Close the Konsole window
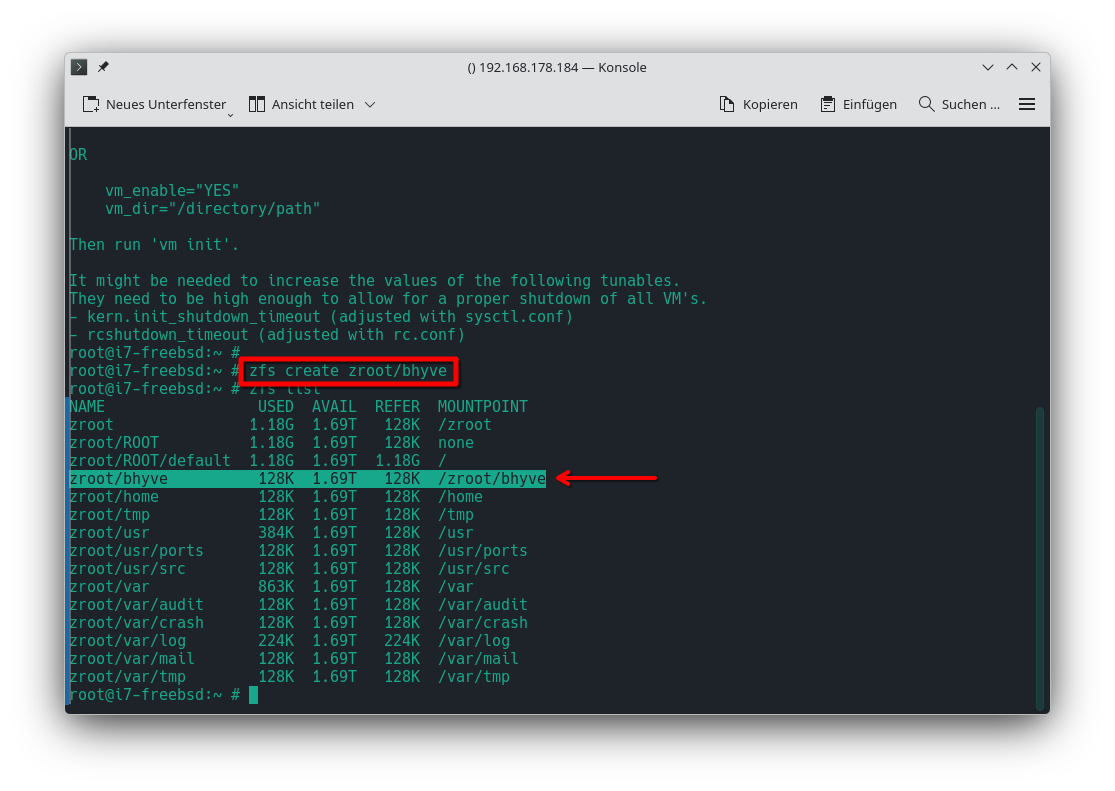Screen dimensions: 1115x791 click(1036, 67)
